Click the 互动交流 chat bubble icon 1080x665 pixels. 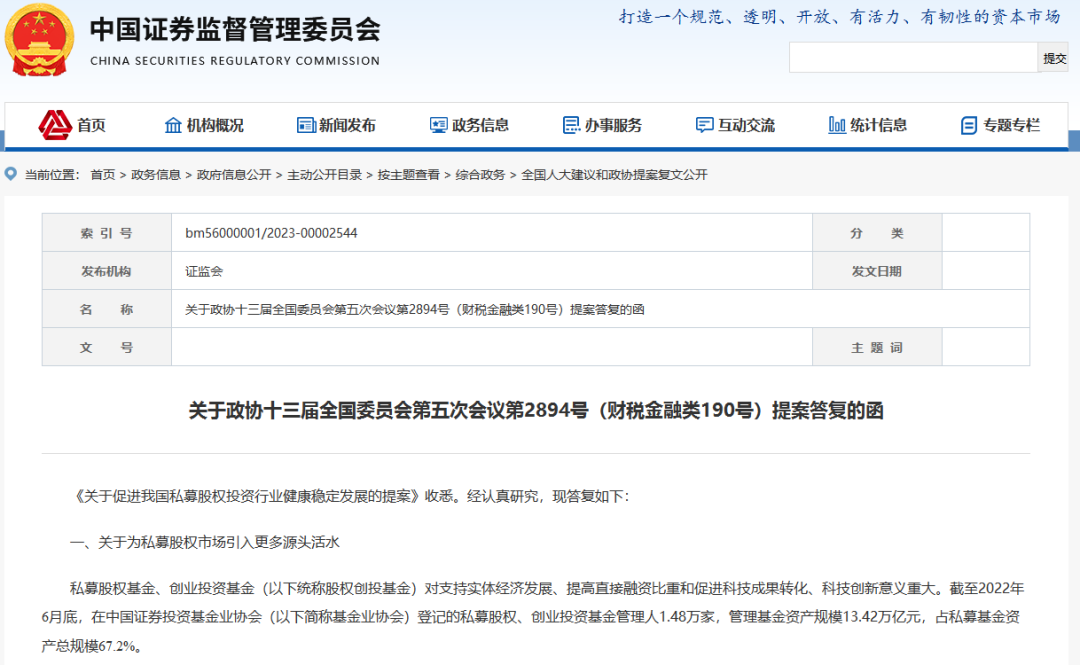tap(705, 125)
